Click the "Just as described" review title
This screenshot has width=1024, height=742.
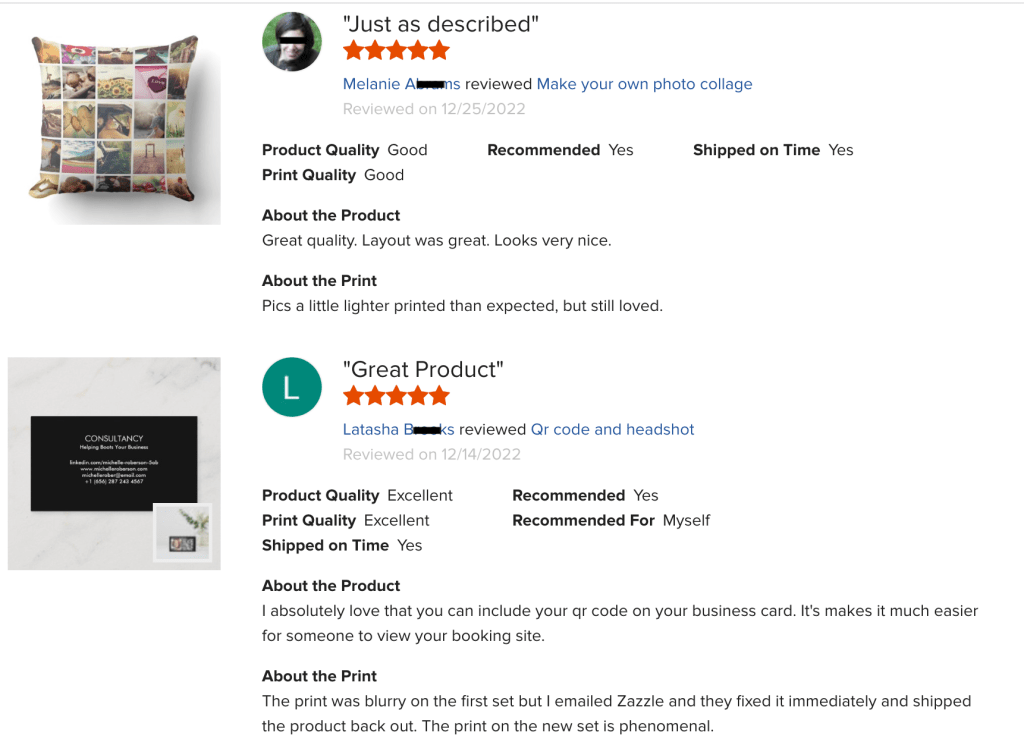pos(440,24)
